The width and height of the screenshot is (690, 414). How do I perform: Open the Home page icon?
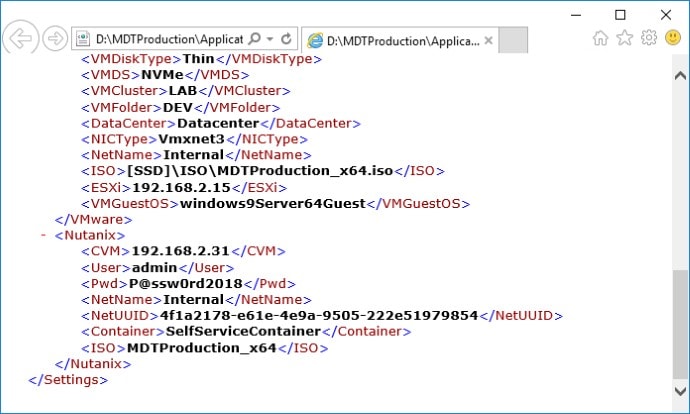pyautogui.click(x=601, y=38)
